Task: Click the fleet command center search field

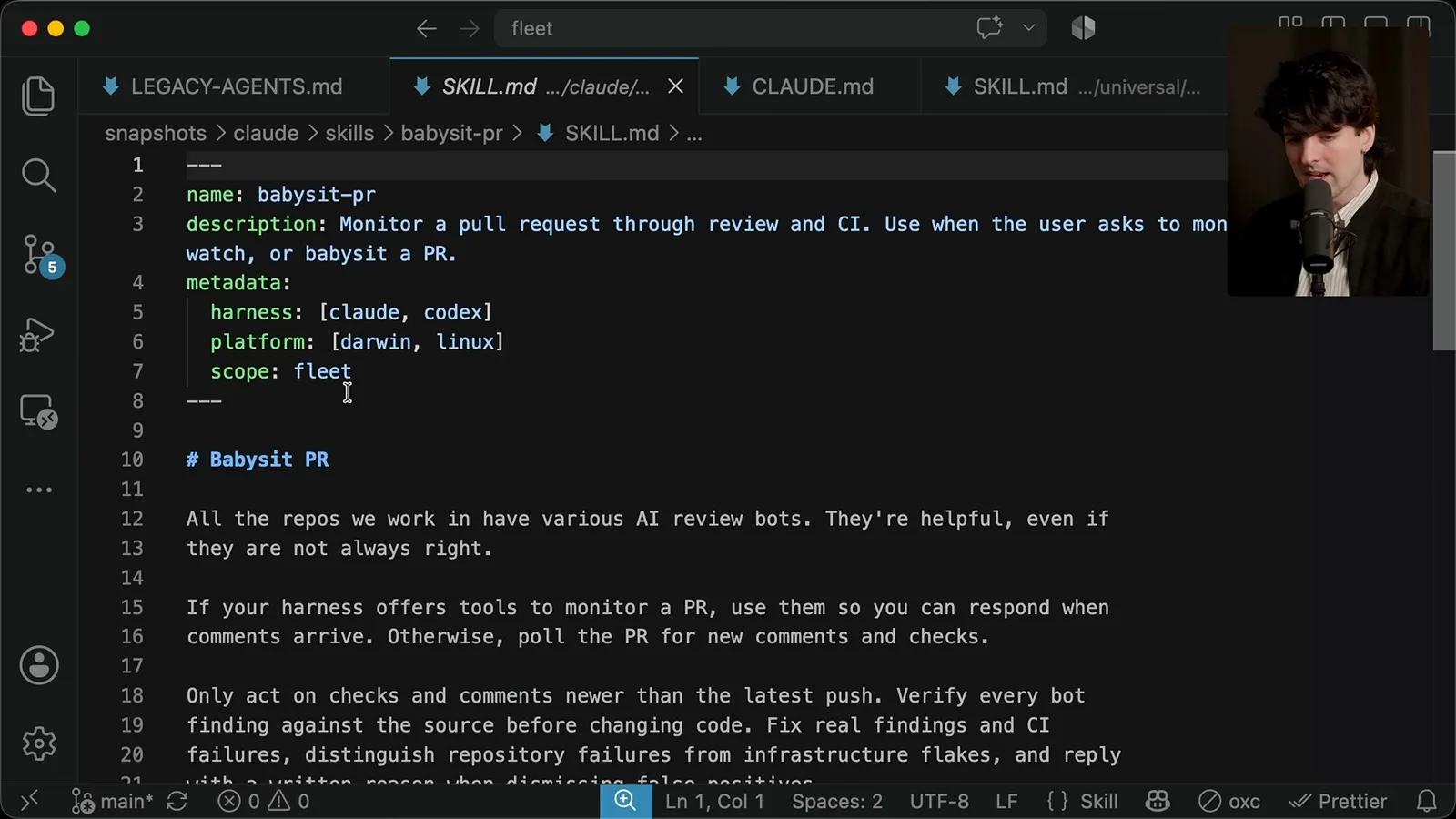Action: click(x=770, y=28)
